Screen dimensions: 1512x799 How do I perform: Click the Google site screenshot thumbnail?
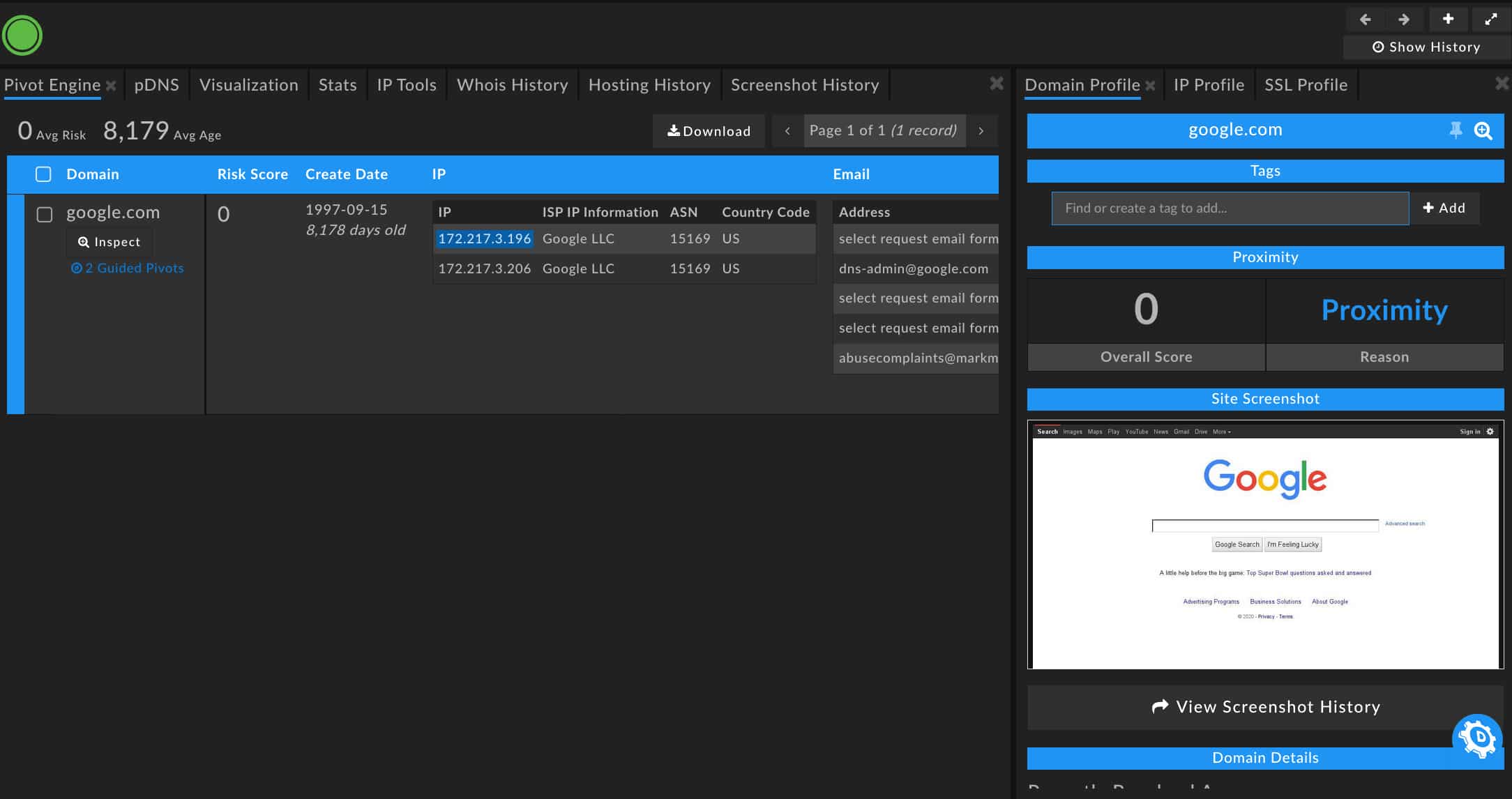click(x=1264, y=545)
